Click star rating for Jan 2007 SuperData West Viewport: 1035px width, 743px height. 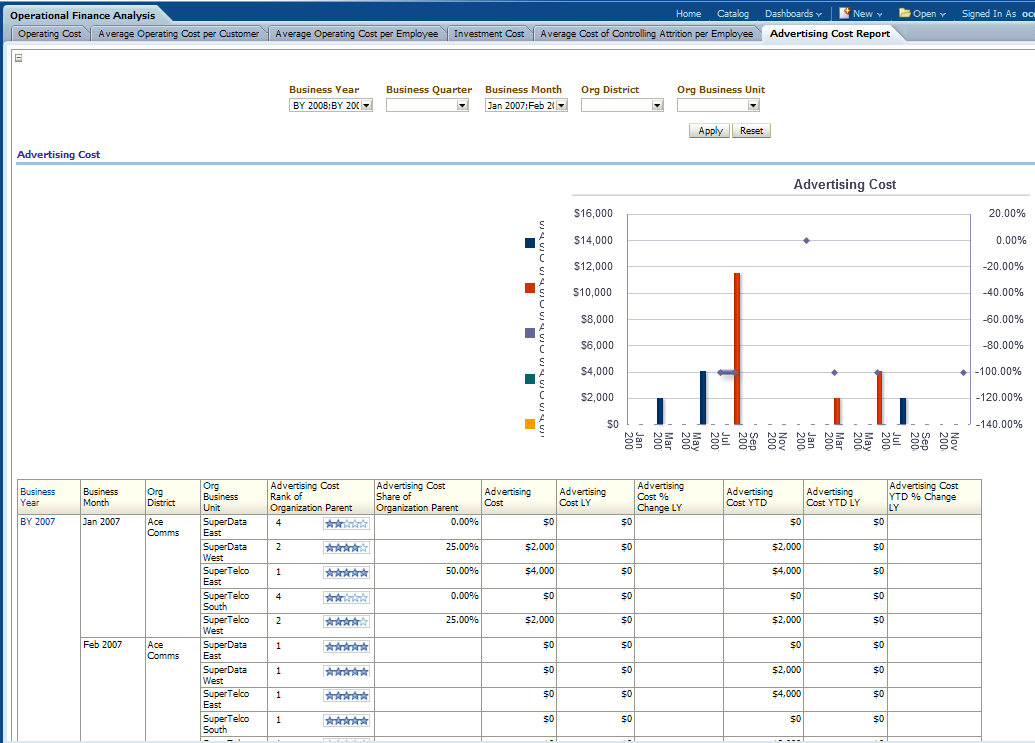[347, 548]
